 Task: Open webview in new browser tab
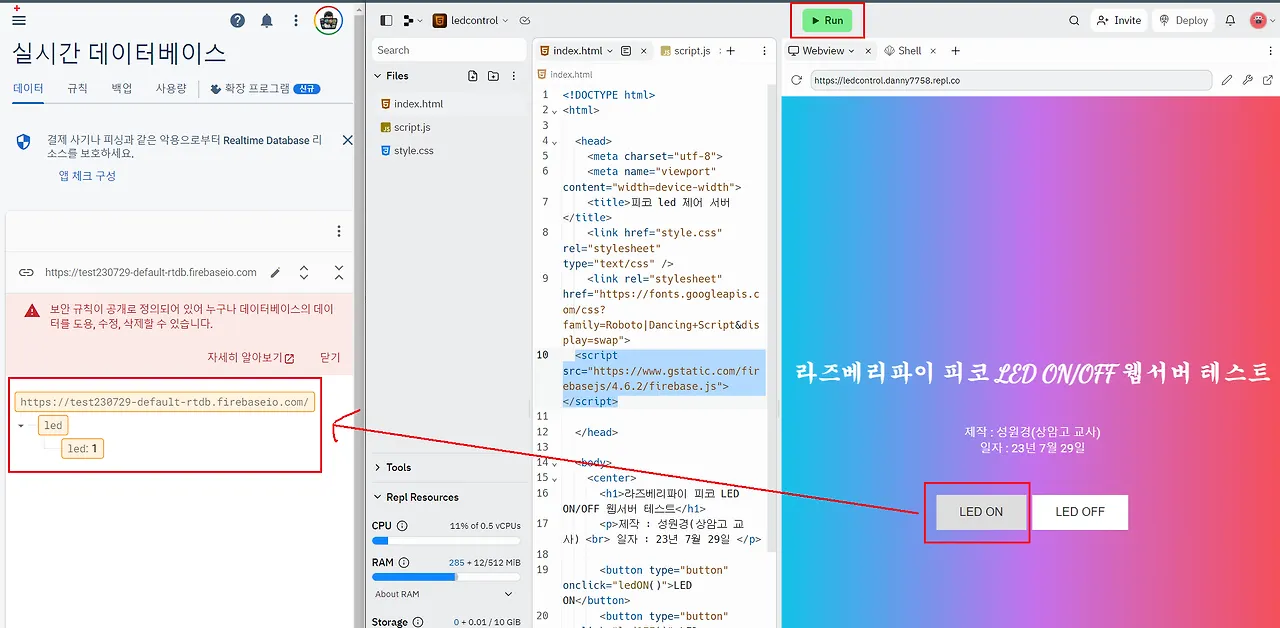tap(1268, 80)
